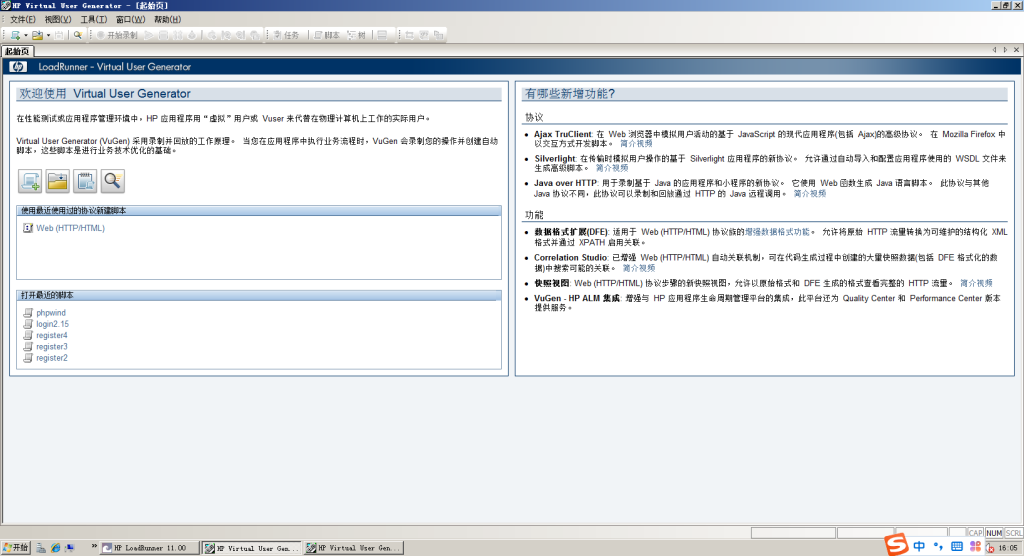Open the 工具(T) menu
This screenshot has width=1024, height=556.
click(93, 20)
